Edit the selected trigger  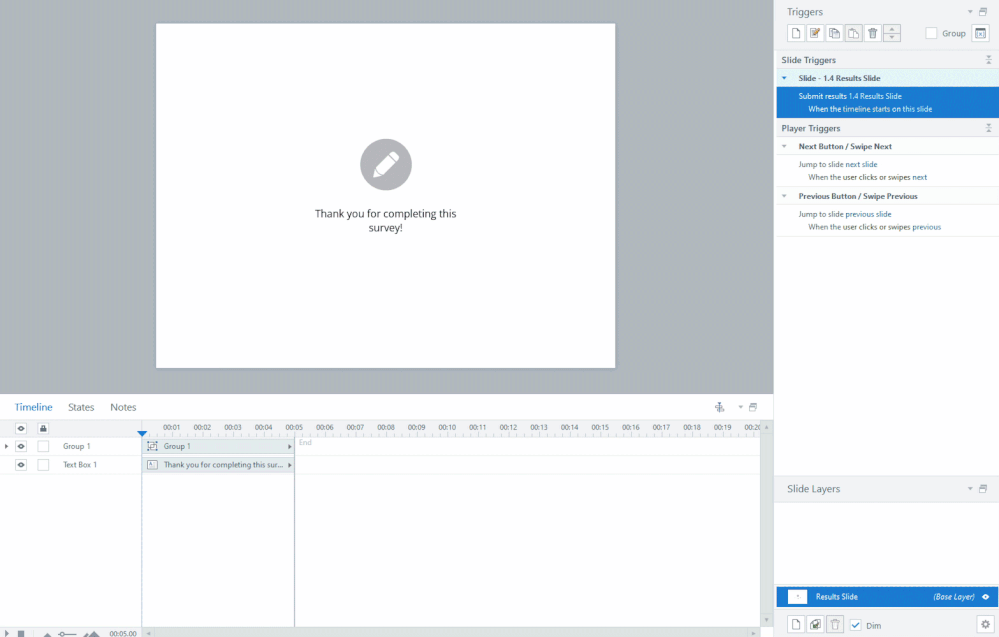click(815, 33)
